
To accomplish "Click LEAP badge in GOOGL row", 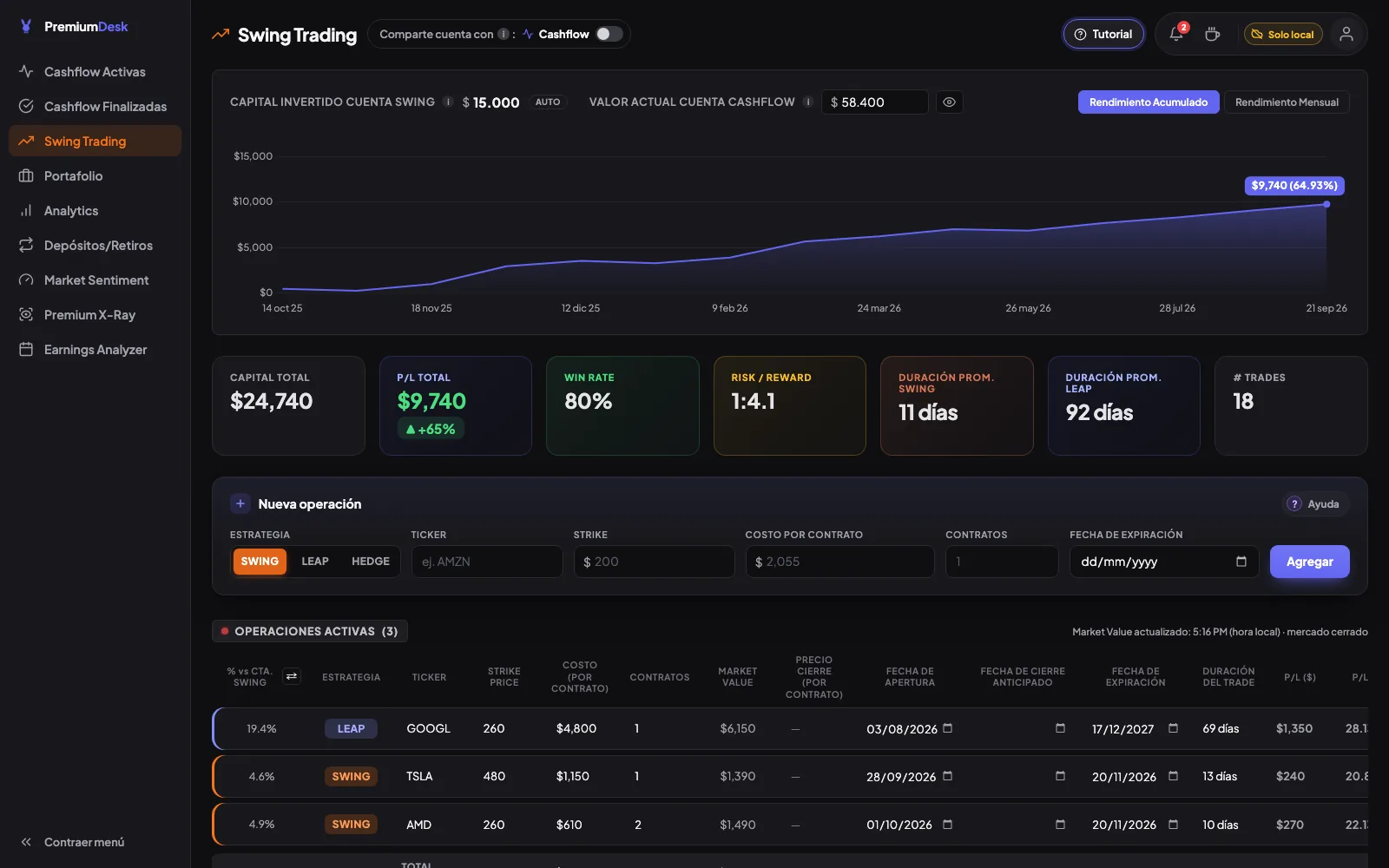I will coord(351,728).
